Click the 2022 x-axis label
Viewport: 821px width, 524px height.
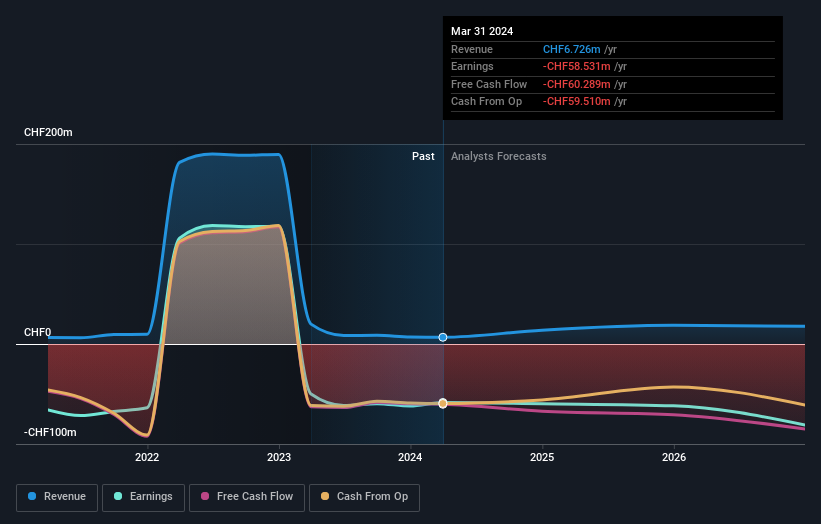pos(147,457)
